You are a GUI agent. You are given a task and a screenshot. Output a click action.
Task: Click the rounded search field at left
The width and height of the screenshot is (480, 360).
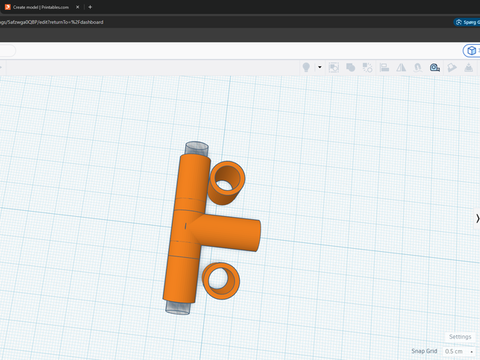(x=7, y=51)
